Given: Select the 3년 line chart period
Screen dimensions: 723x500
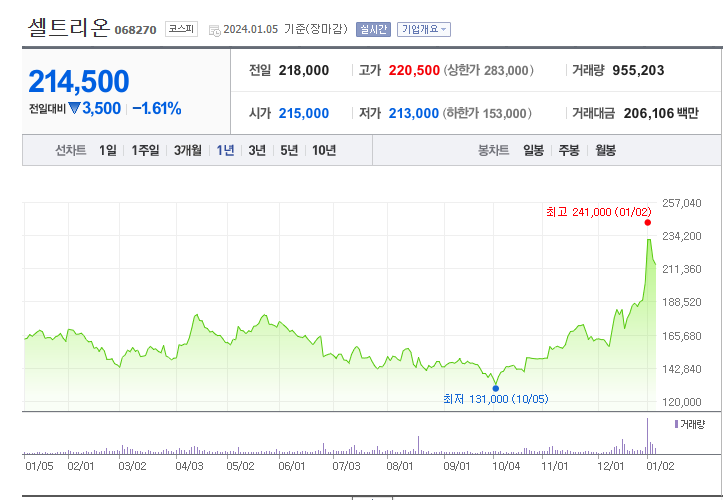Looking at the screenshot, I should point(257,150).
